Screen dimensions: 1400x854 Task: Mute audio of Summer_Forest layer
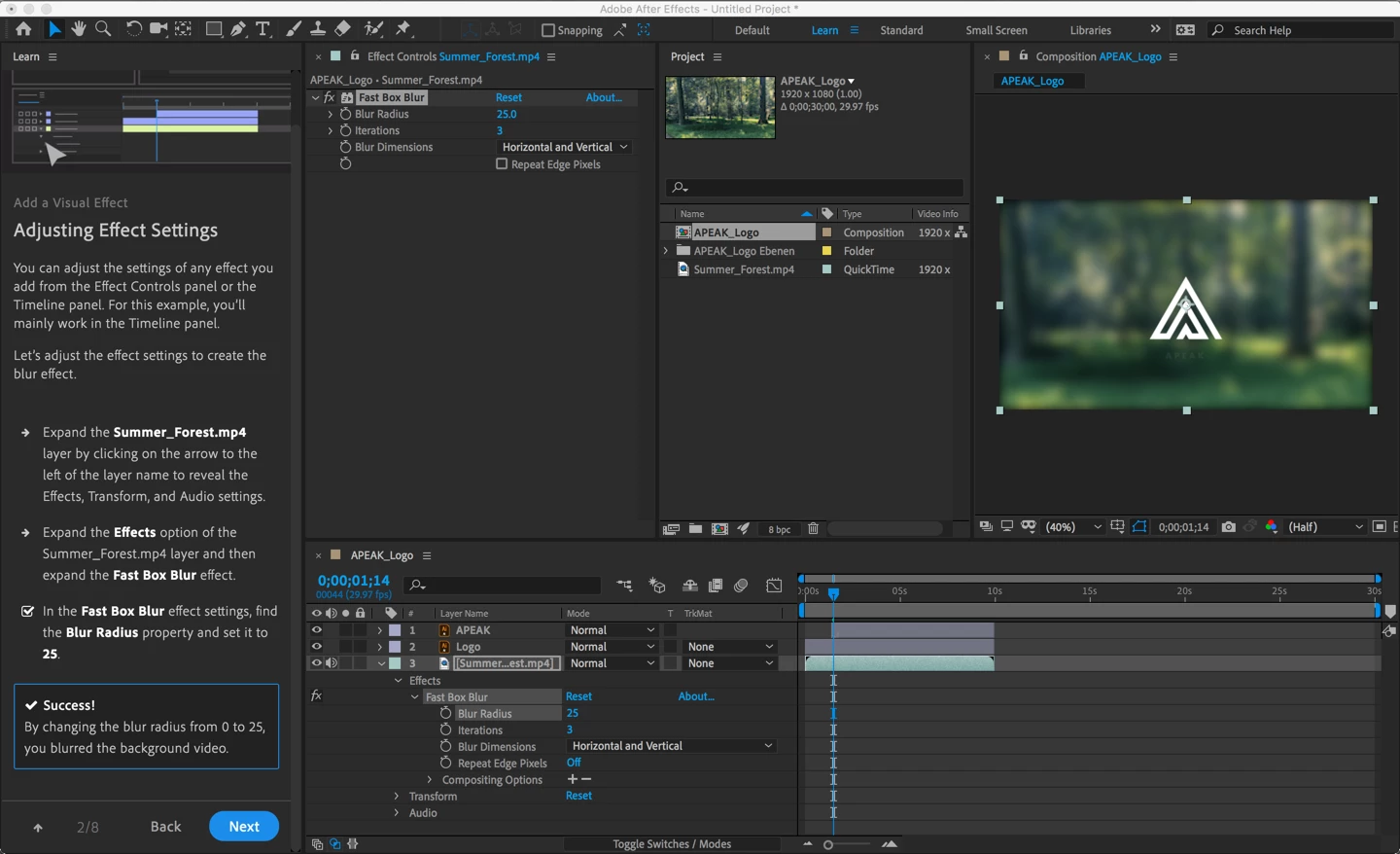pos(332,663)
